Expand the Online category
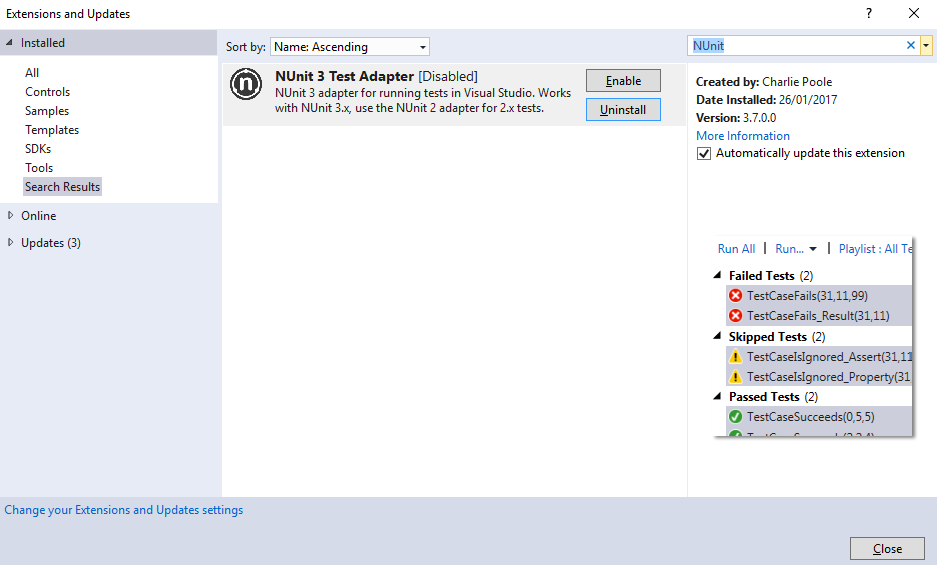Screen dimensions: 937x565 click(10, 216)
